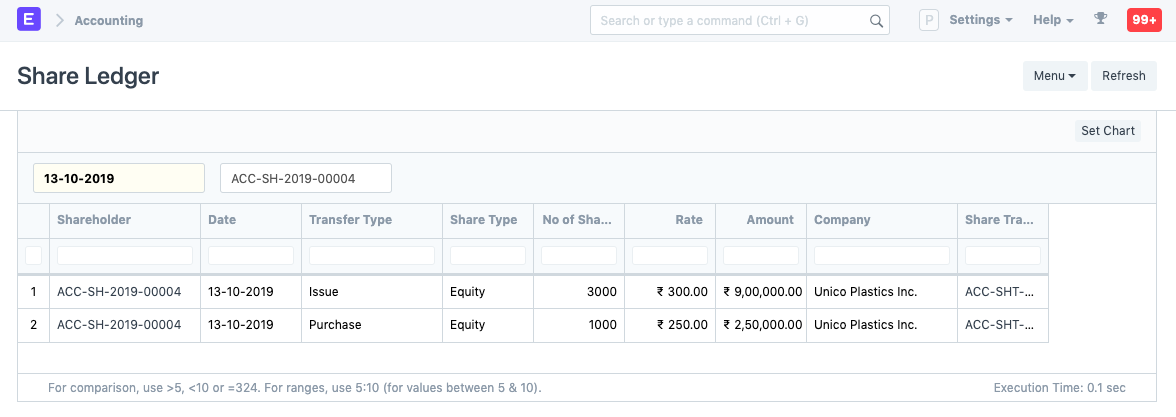Click the breadcrumb chevron arrow
1176x417 pixels.
pyautogui.click(x=59, y=20)
